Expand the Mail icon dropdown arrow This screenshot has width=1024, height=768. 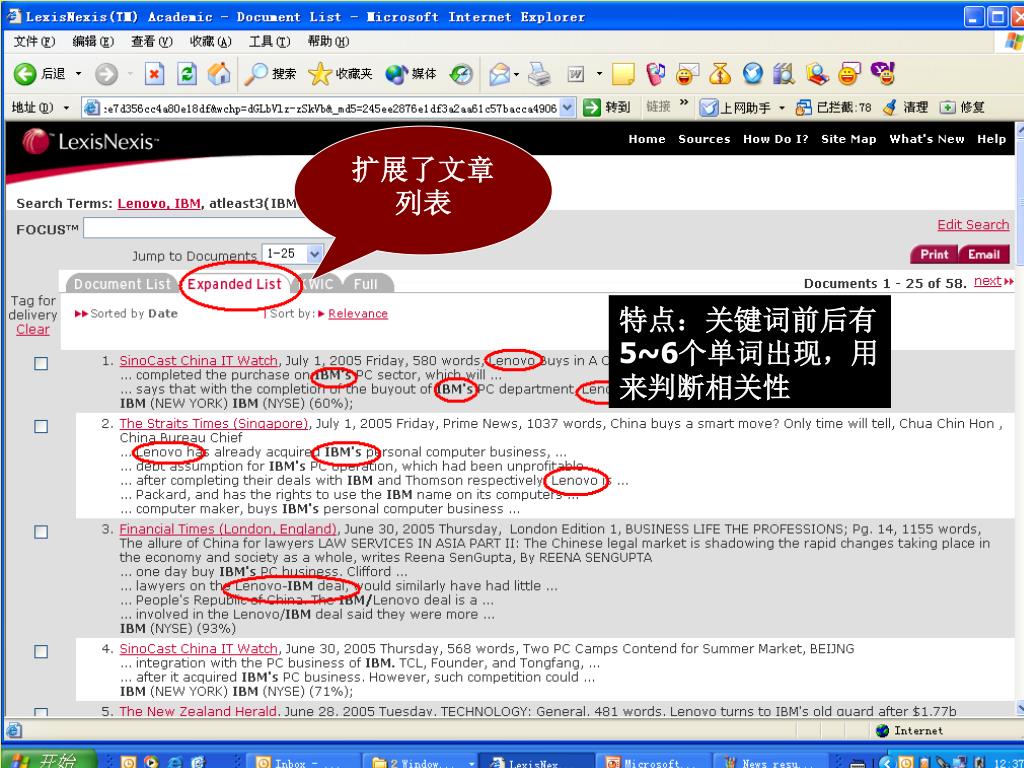(517, 74)
